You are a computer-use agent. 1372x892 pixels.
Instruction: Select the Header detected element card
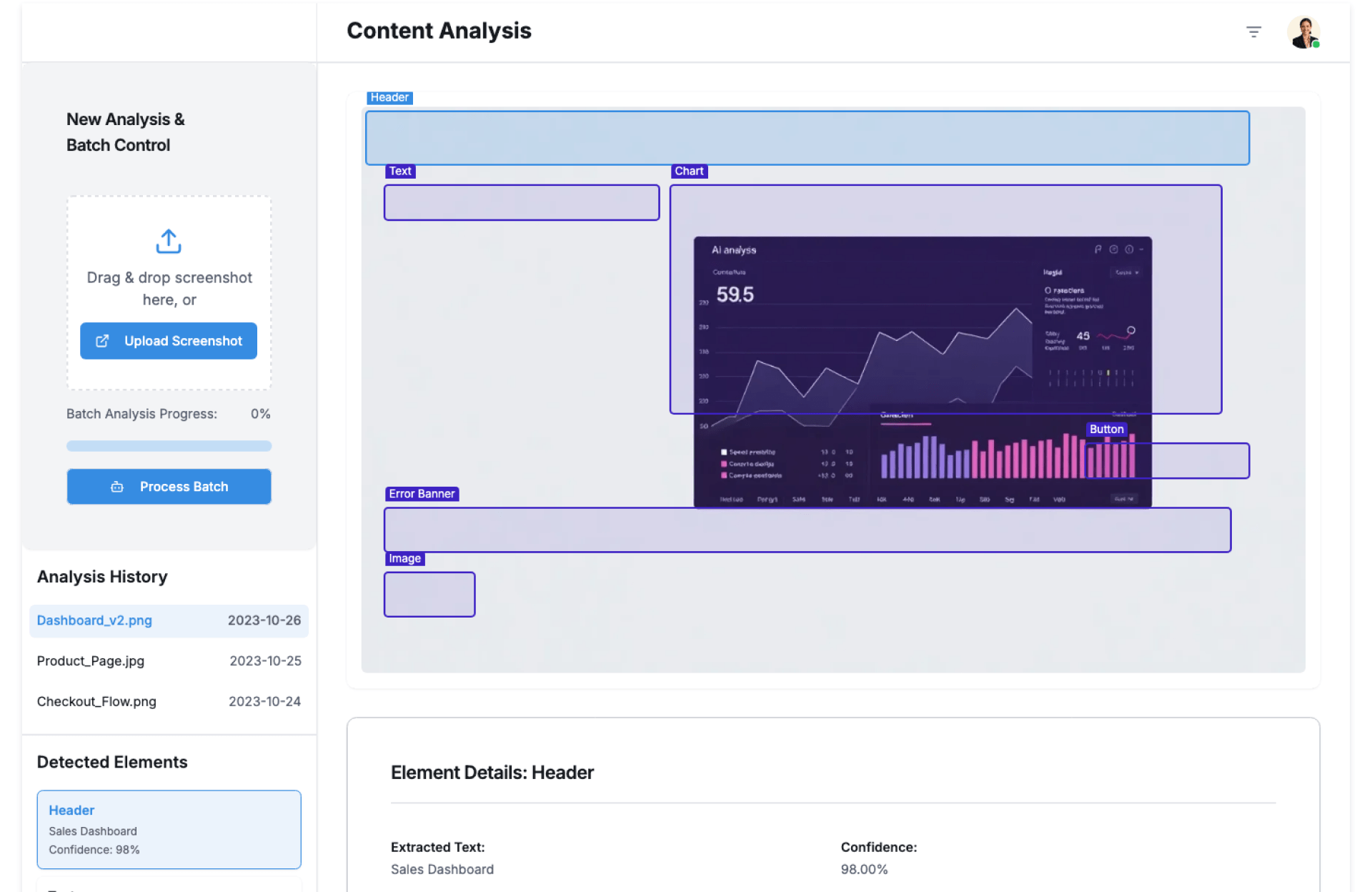(169, 829)
